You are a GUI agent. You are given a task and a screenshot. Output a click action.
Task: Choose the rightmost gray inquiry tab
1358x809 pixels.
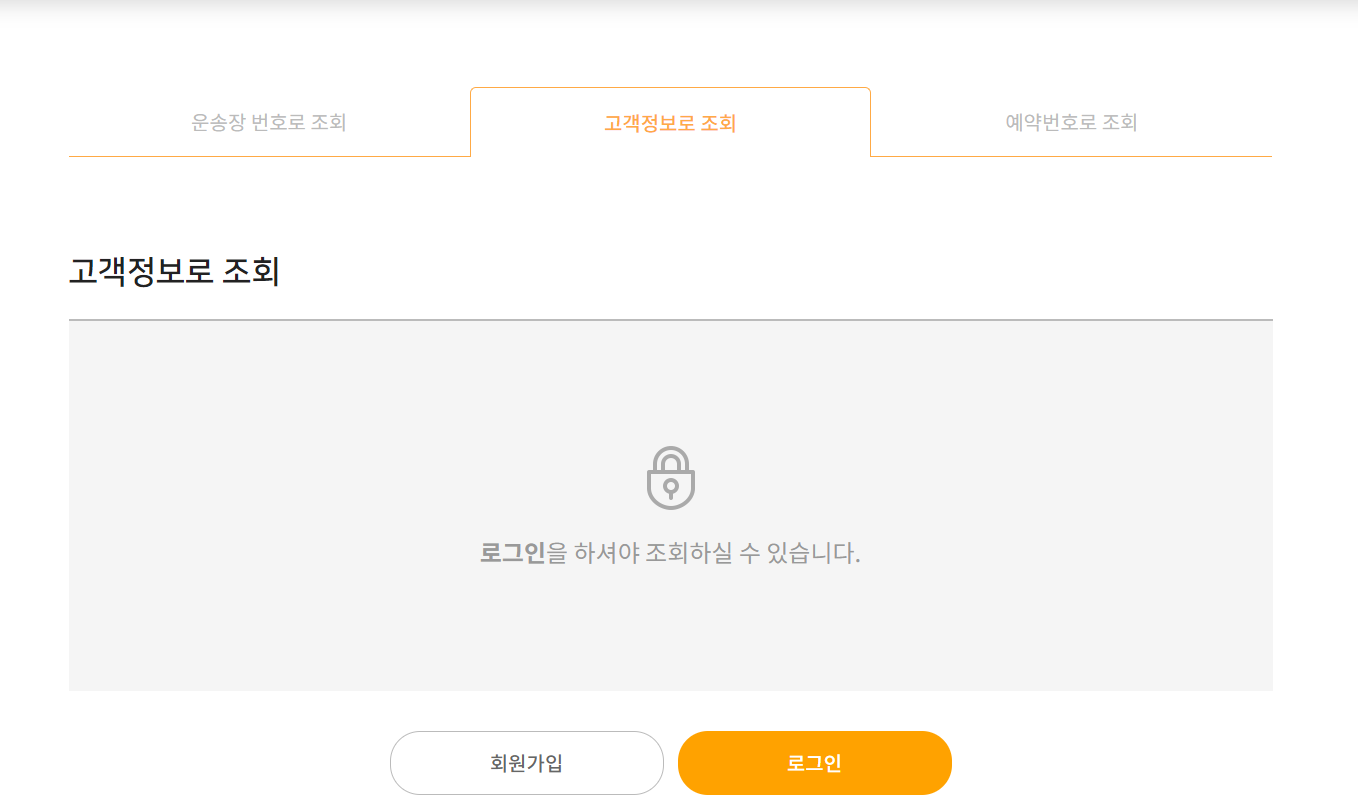1071,122
